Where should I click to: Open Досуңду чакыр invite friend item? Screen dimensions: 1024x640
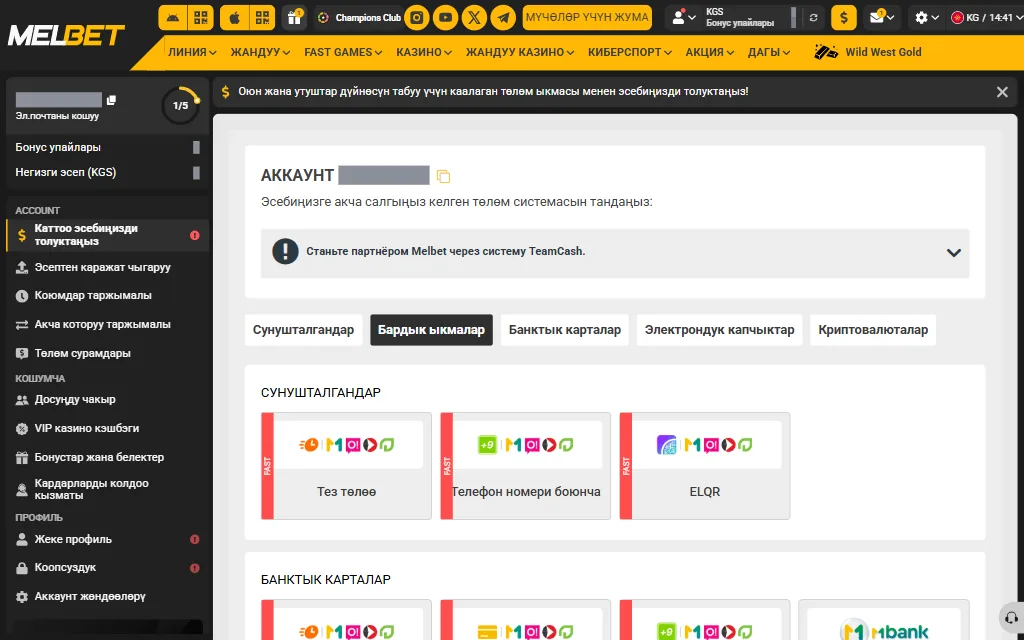(x=107, y=400)
